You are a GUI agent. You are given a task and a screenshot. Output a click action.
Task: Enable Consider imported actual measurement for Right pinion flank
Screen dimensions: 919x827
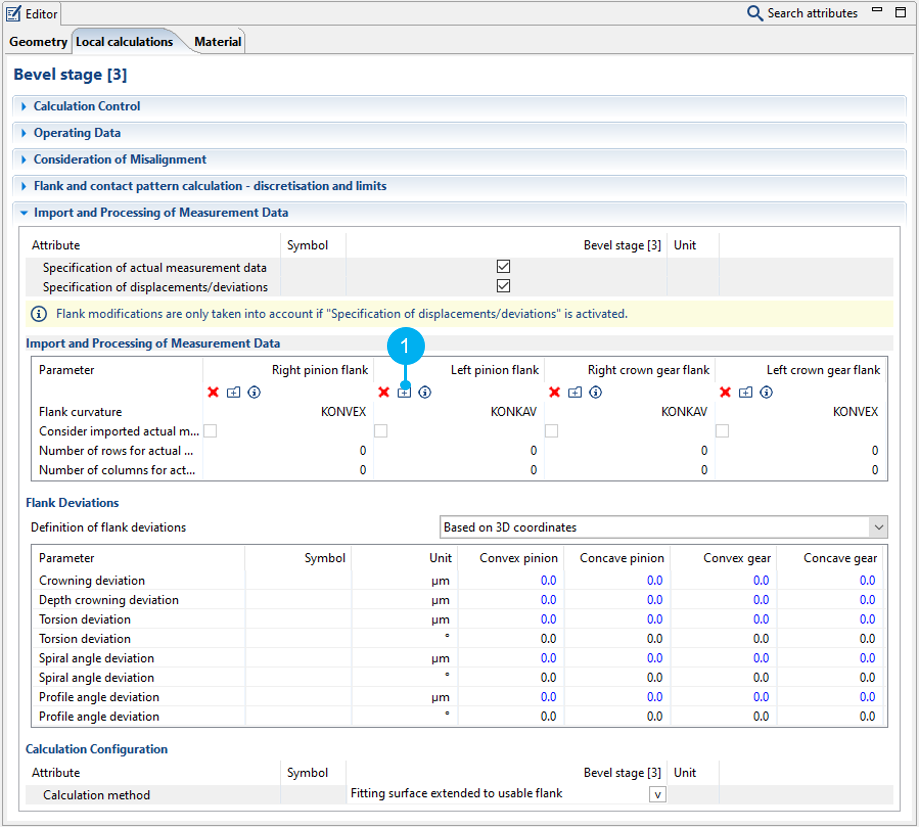(x=209, y=430)
